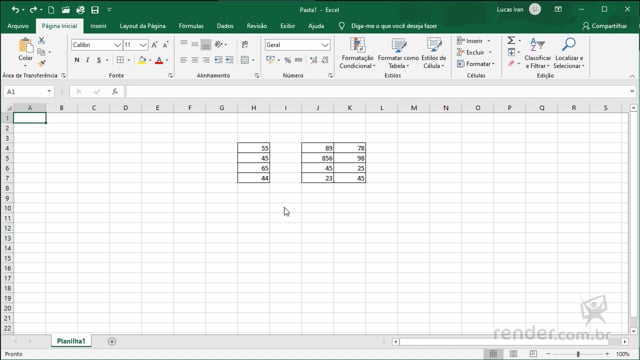
Task: Switch to the Fórmulas tab
Action: pos(191,26)
